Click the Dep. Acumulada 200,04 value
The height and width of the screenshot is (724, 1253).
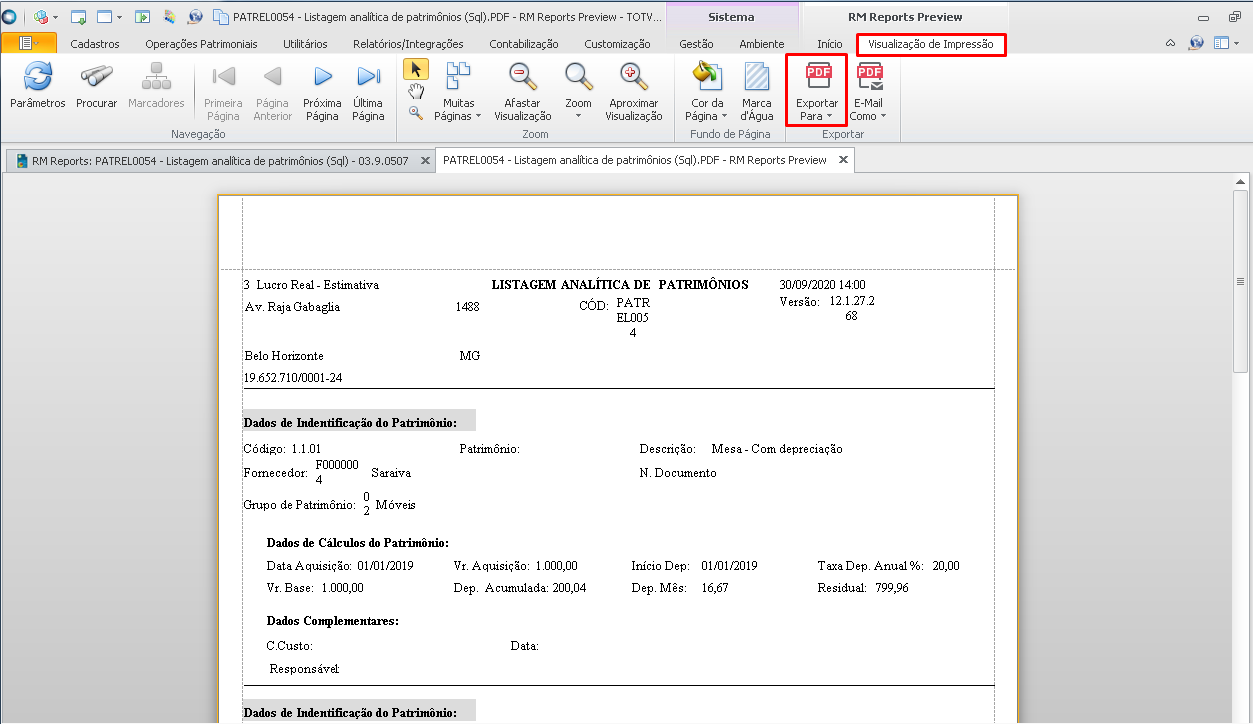[569, 588]
